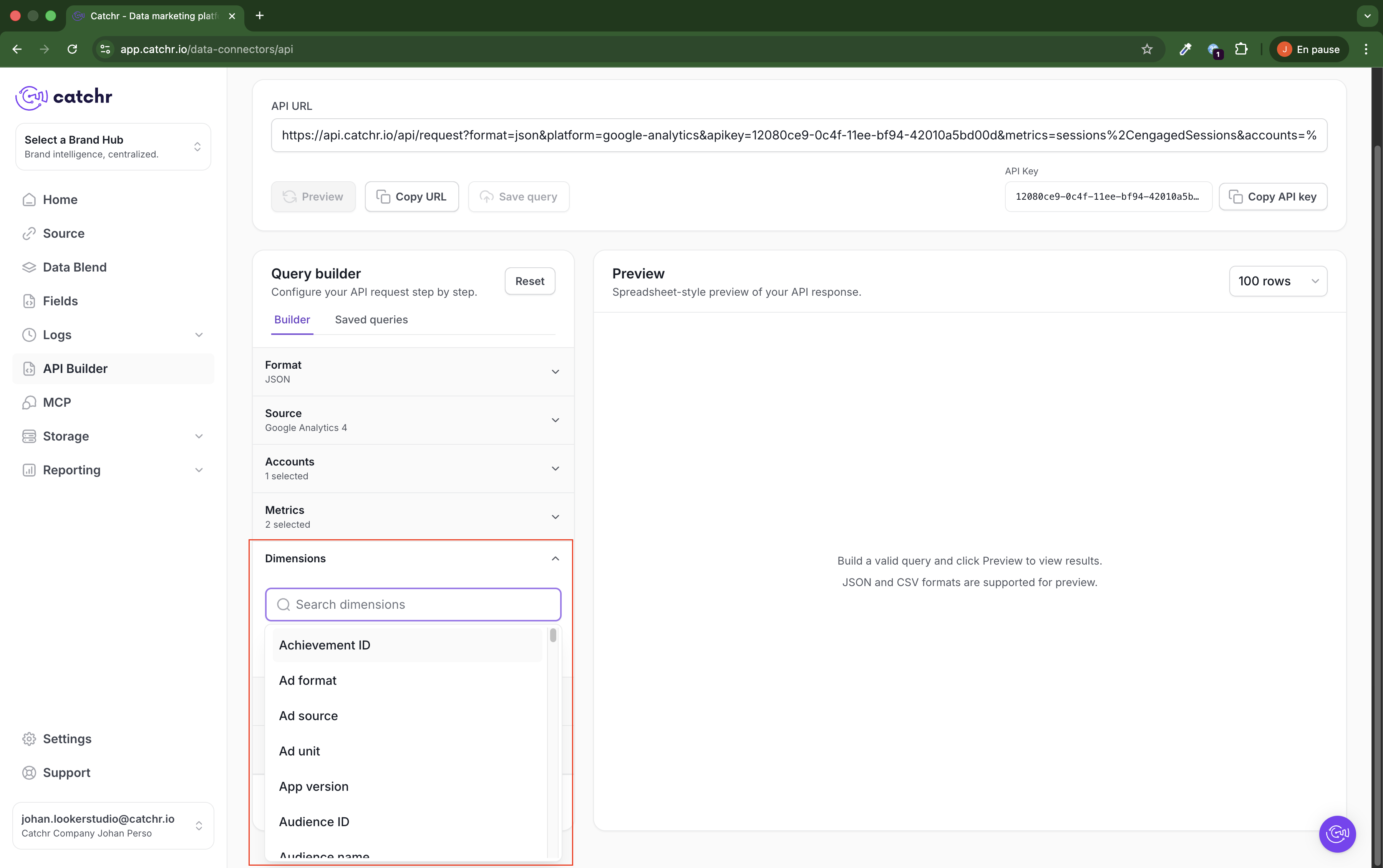Click the Fields sidebar icon
Image resolution: width=1383 pixels, height=868 pixels.
click(x=29, y=301)
